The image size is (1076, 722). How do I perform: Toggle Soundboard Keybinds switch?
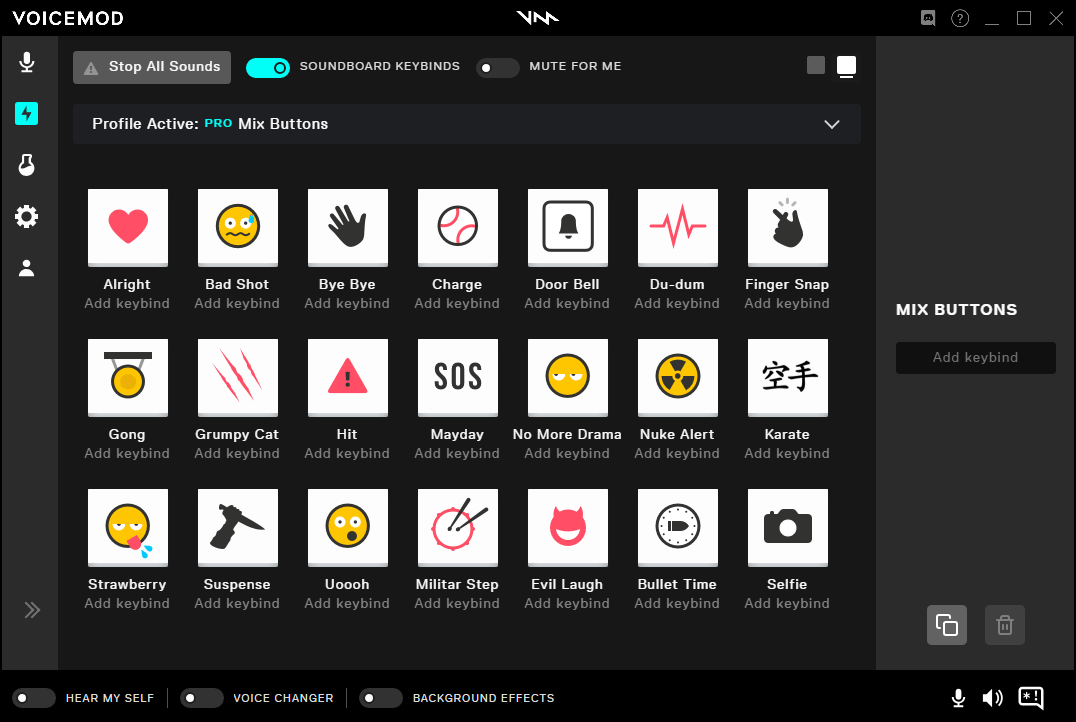[267, 67]
